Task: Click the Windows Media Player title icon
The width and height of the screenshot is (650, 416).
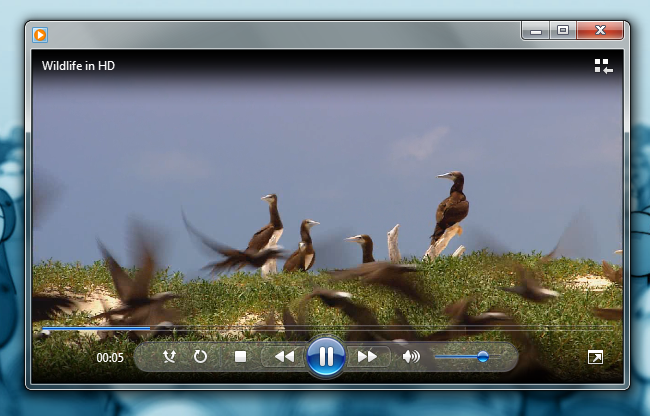Action: [x=40, y=35]
